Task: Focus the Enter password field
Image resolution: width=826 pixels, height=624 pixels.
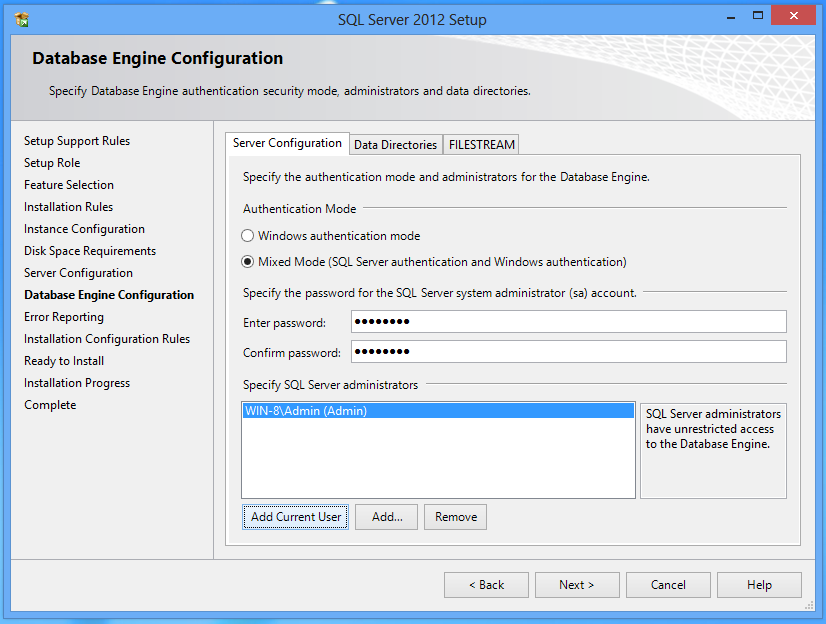Action: 569,322
